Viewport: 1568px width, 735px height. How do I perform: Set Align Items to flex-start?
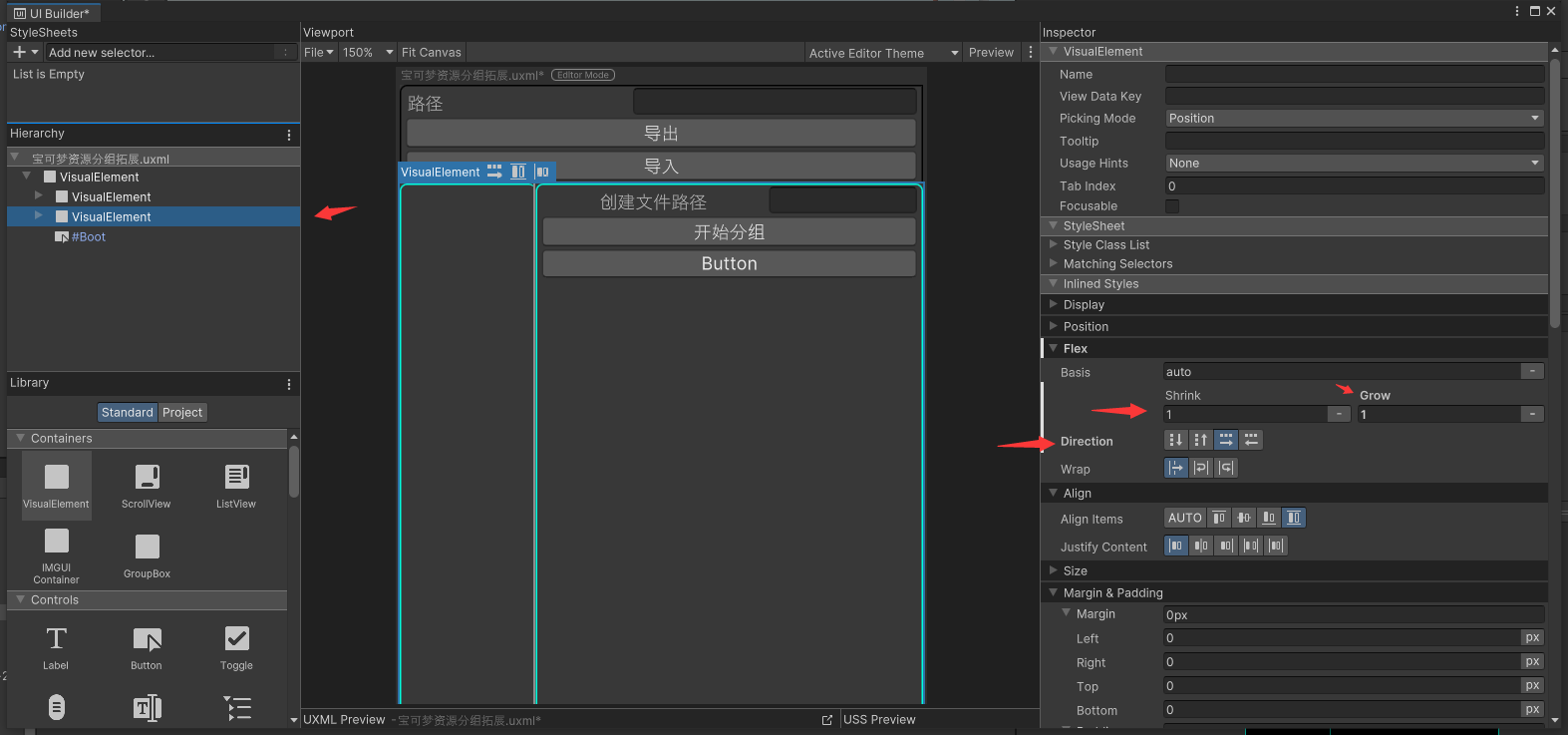(1219, 518)
